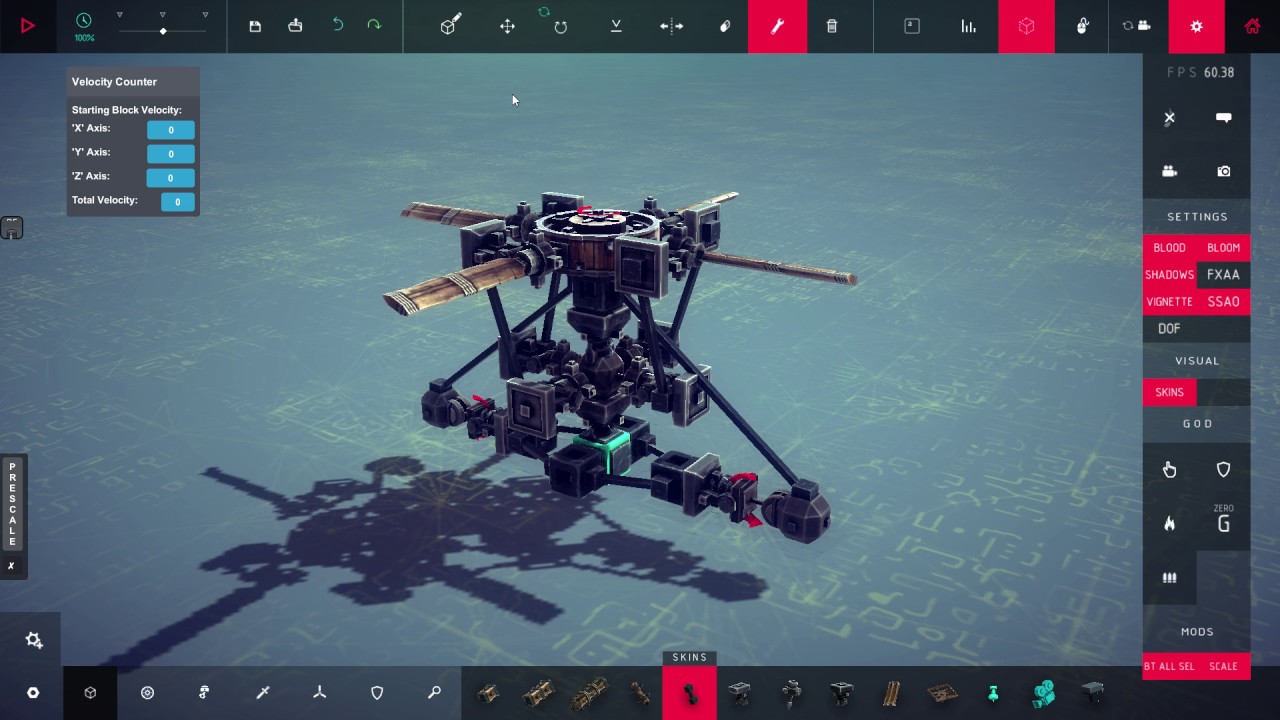Select the teal camera block
The width and height of the screenshot is (1280, 720).
(x=1043, y=693)
